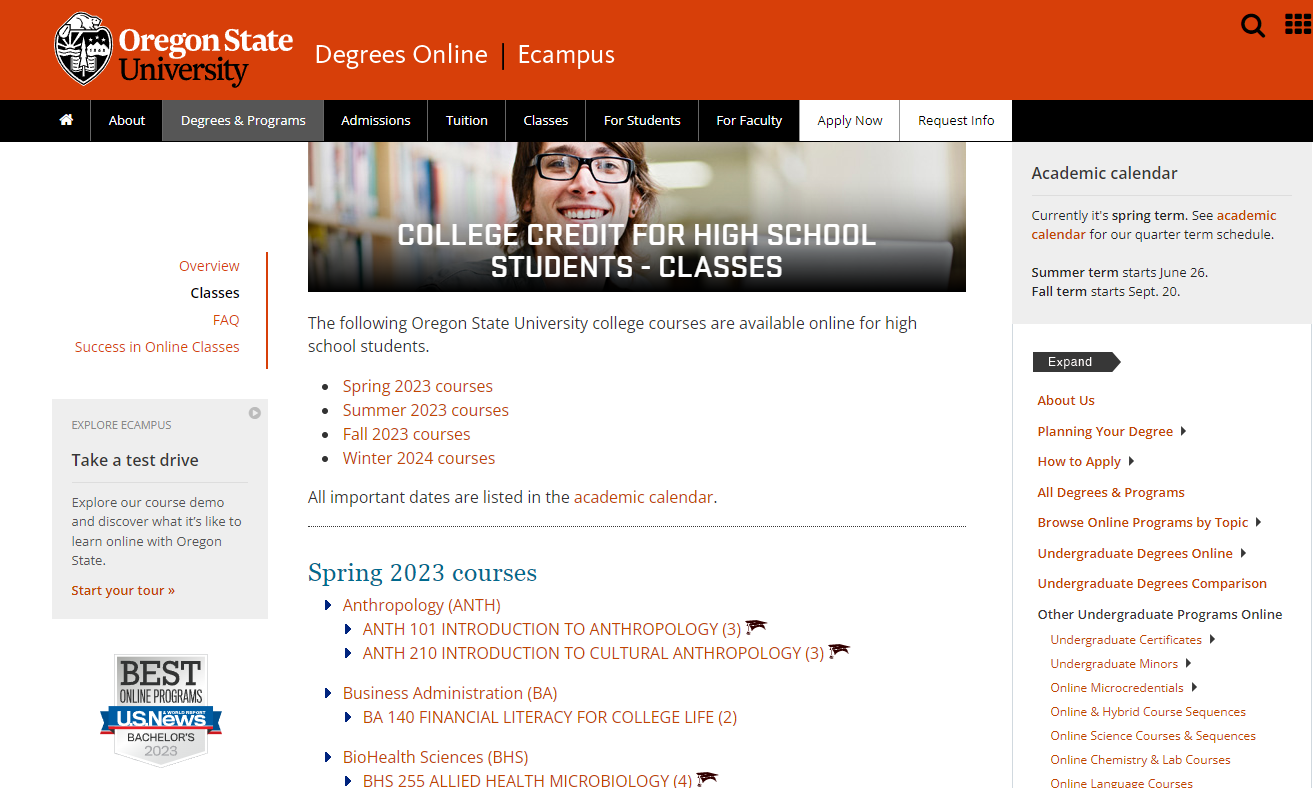This screenshot has width=1313, height=788.
Task: Jump to Fall 2023 courses link
Action: pyautogui.click(x=406, y=434)
